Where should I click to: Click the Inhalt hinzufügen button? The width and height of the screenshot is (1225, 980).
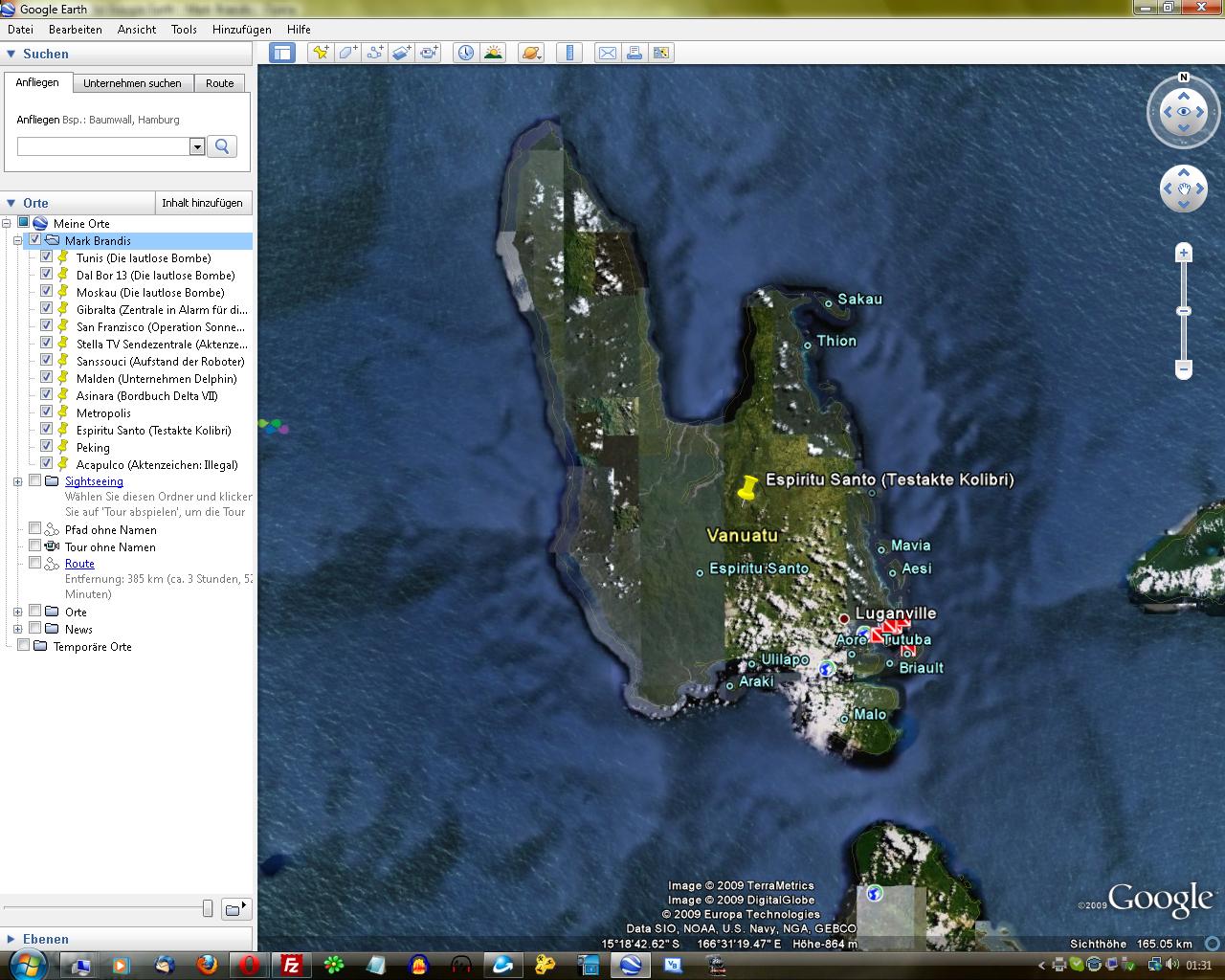pyautogui.click(x=203, y=203)
